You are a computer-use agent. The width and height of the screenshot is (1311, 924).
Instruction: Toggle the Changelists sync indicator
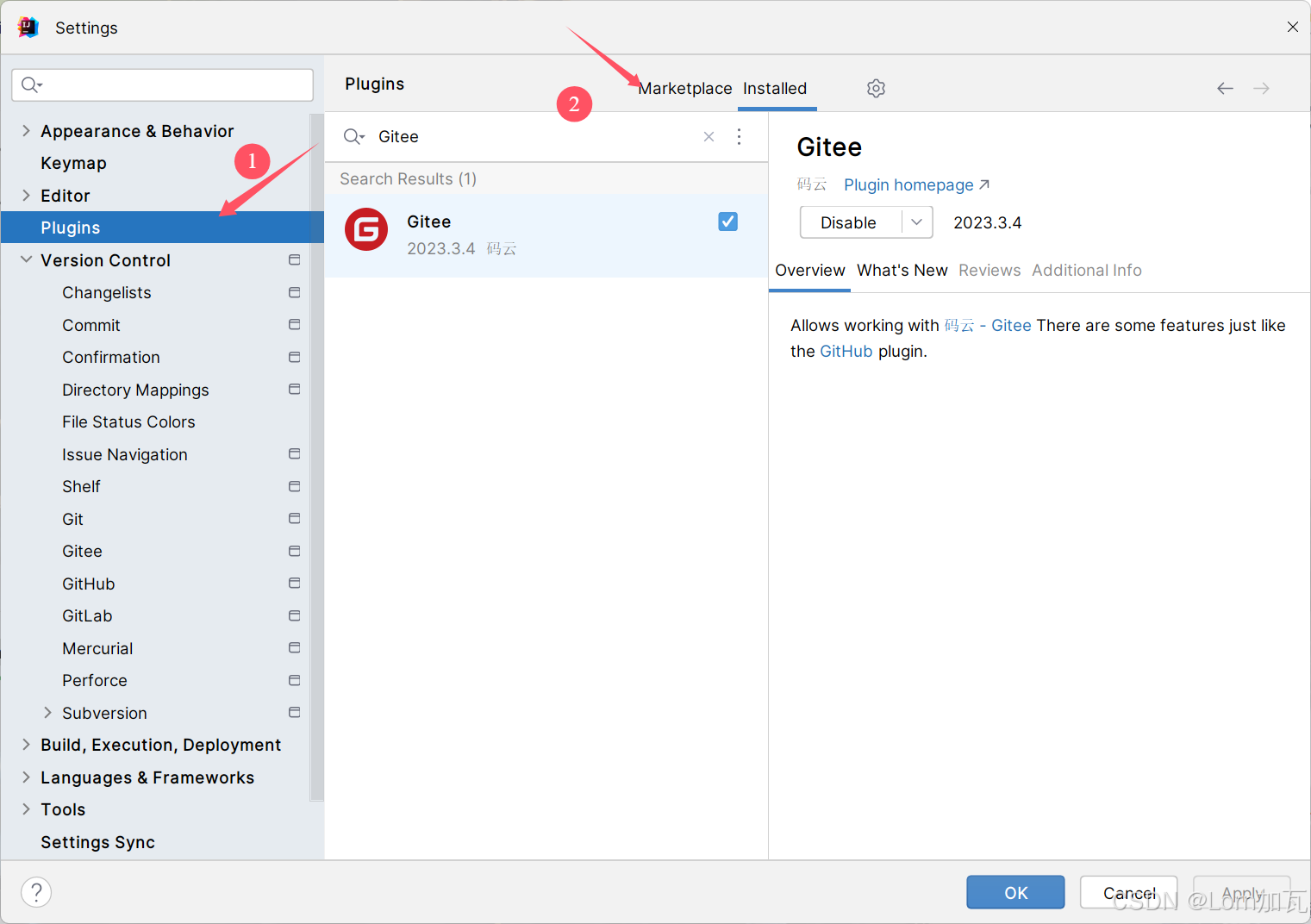294,292
